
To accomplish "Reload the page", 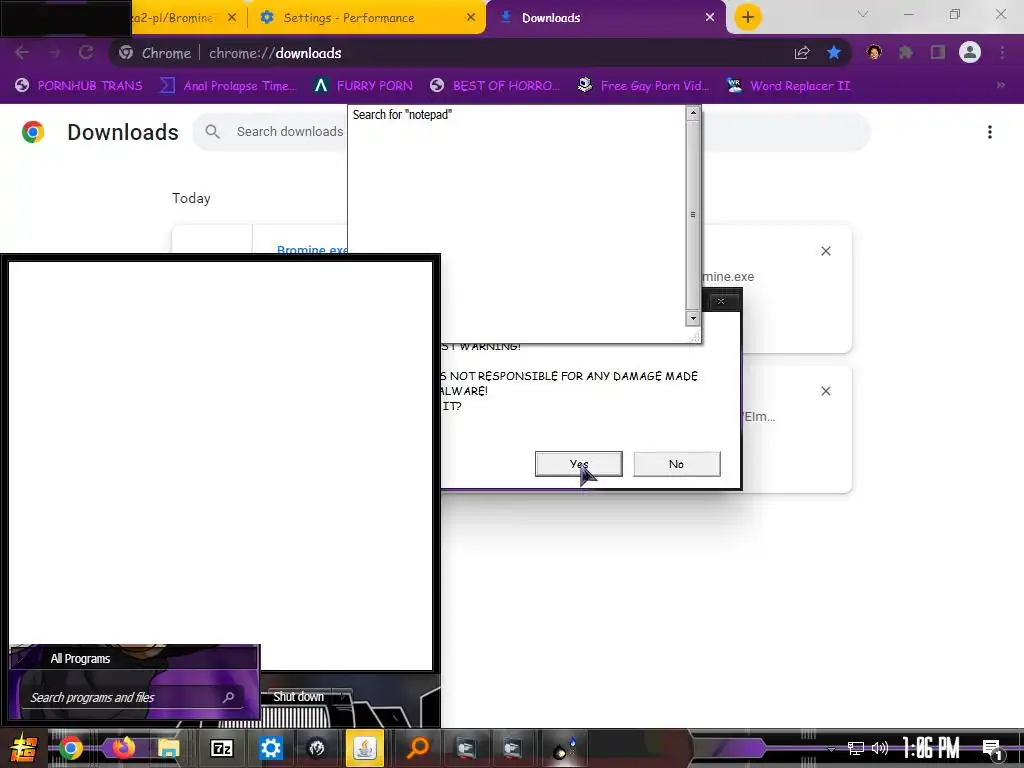I will click(86, 53).
